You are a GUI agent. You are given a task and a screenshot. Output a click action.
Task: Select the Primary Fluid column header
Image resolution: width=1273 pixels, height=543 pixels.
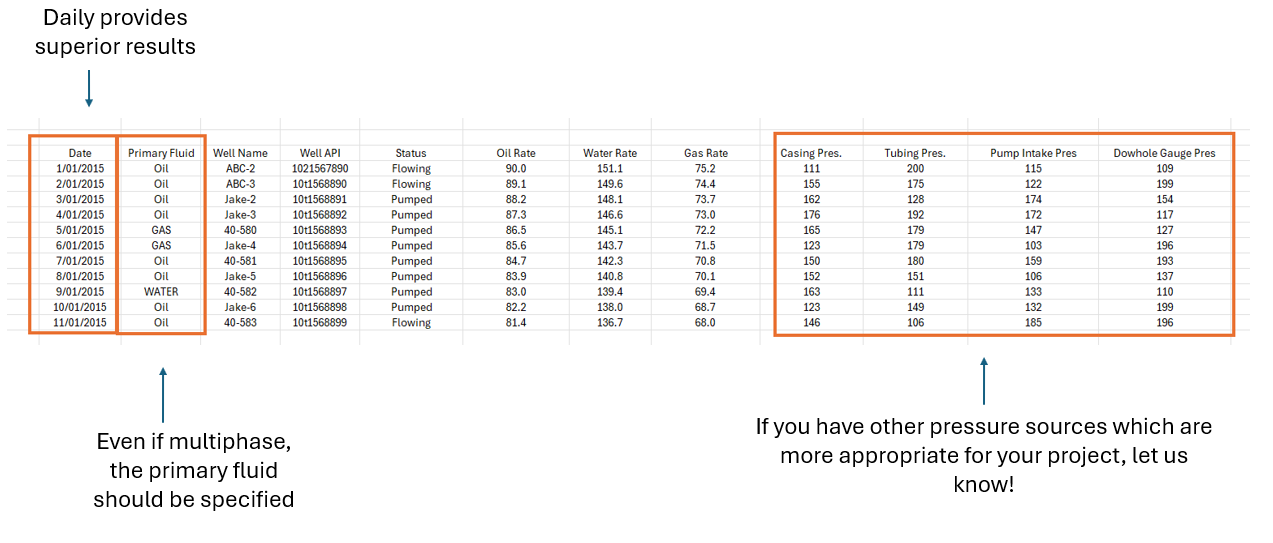tap(161, 153)
